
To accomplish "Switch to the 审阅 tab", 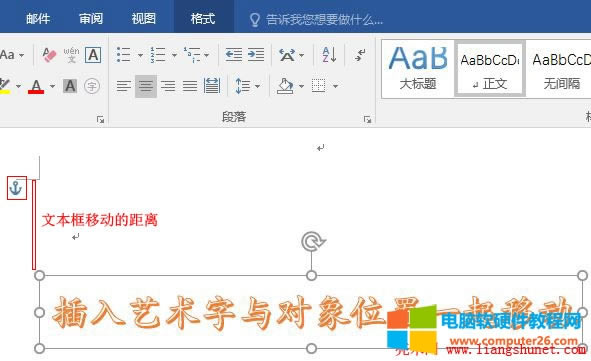I will coord(91,18).
